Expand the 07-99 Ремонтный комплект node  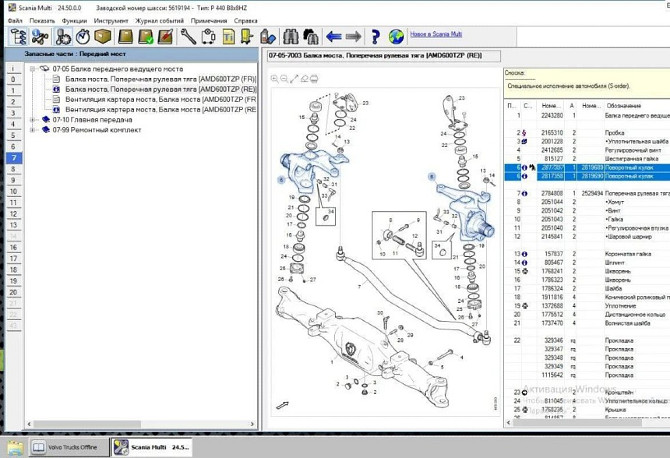click(32, 129)
